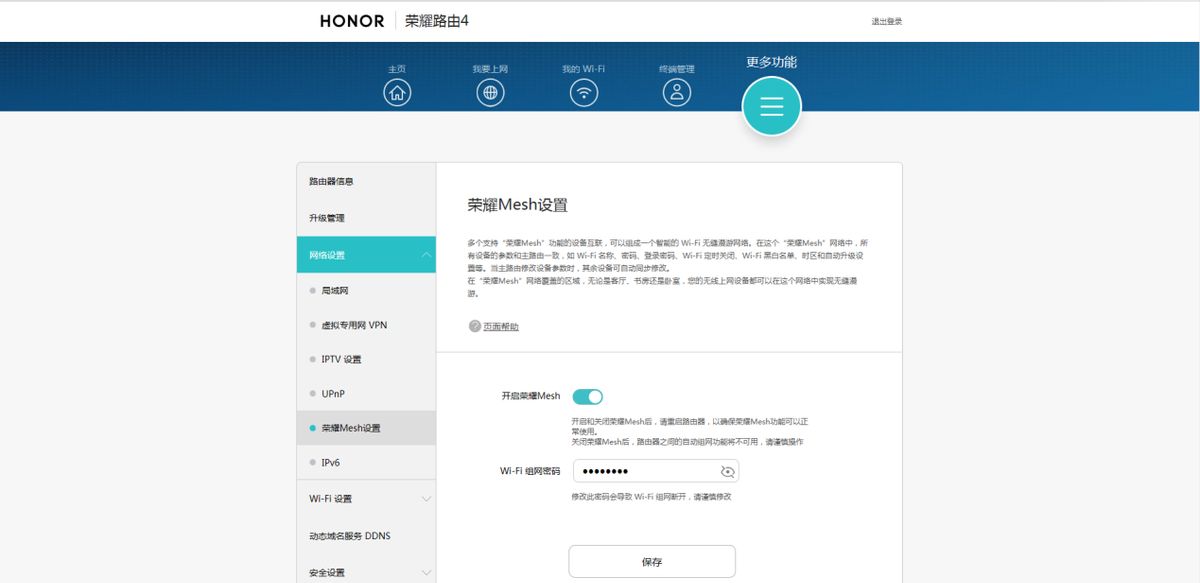This screenshot has height=583, width=1200.
Task: Click the 保存 button
Action: click(652, 562)
